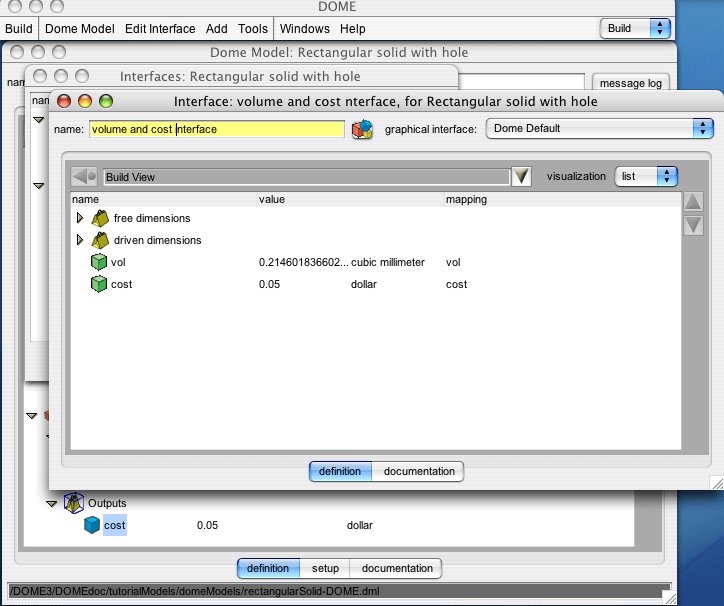Collapse the Outputs group in model window
The height and width of the screenshot is (606, 724).
[x=52, y=503]
